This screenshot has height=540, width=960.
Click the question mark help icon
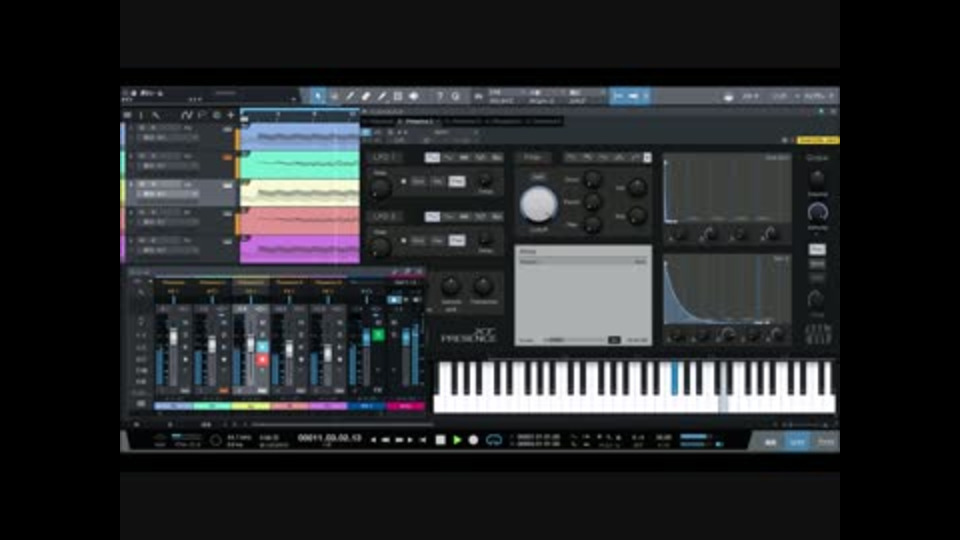tap(440, 96)
